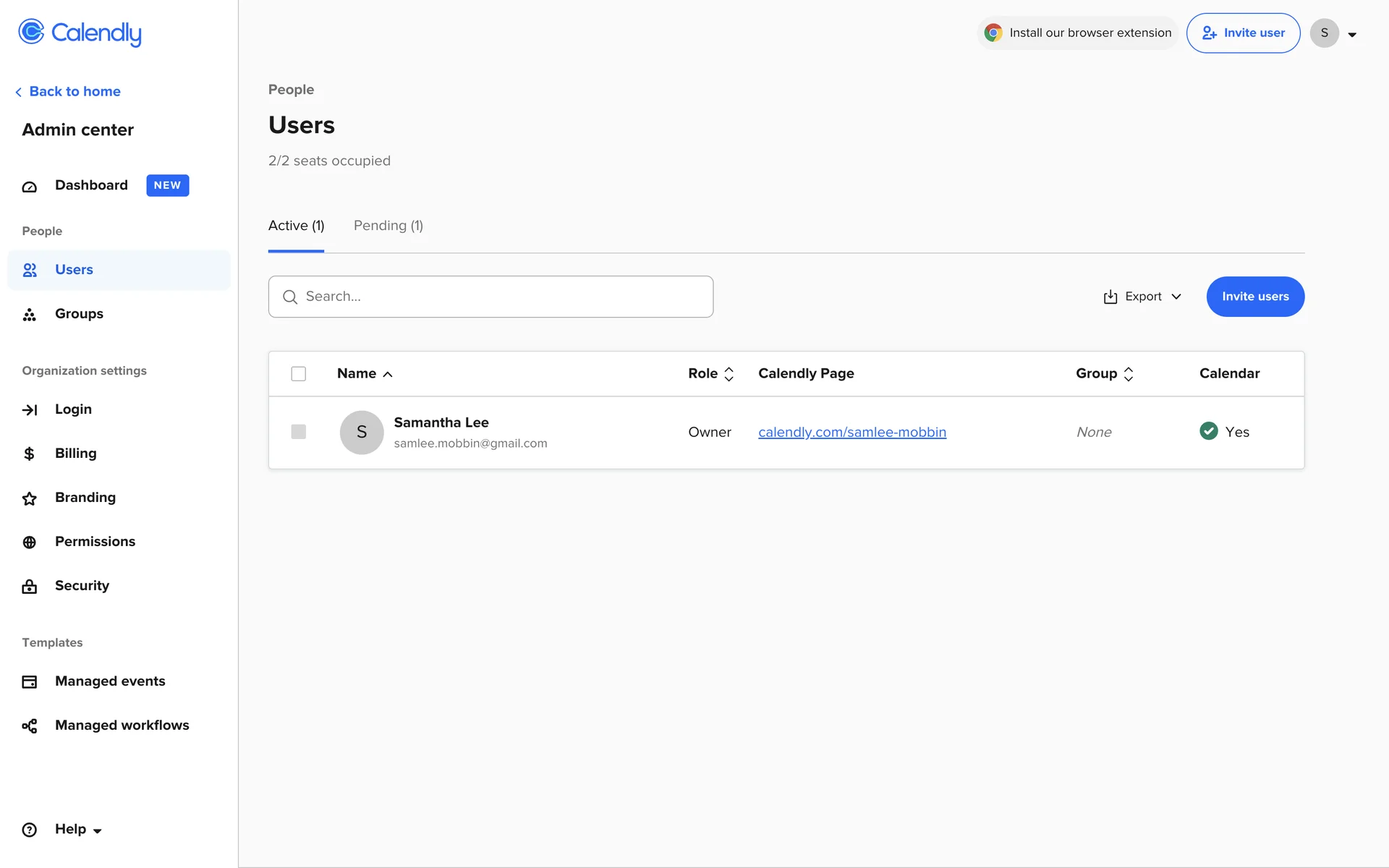Viewport: 1389px width, 868px height.
Task: Open Branding star icon
Action: pyautogui.click(x=29, y=498)
